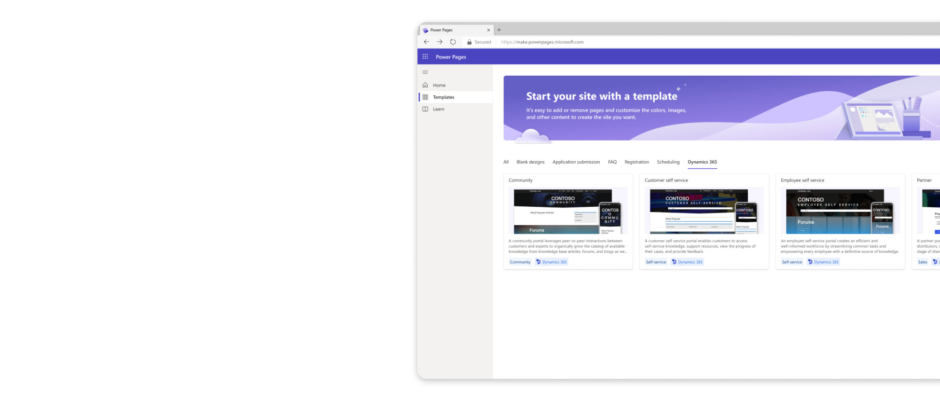The width and height of the screenshot is (940, 400).
Task: Click Self-service tag on Employee card
Action: [x=792, y=262]
